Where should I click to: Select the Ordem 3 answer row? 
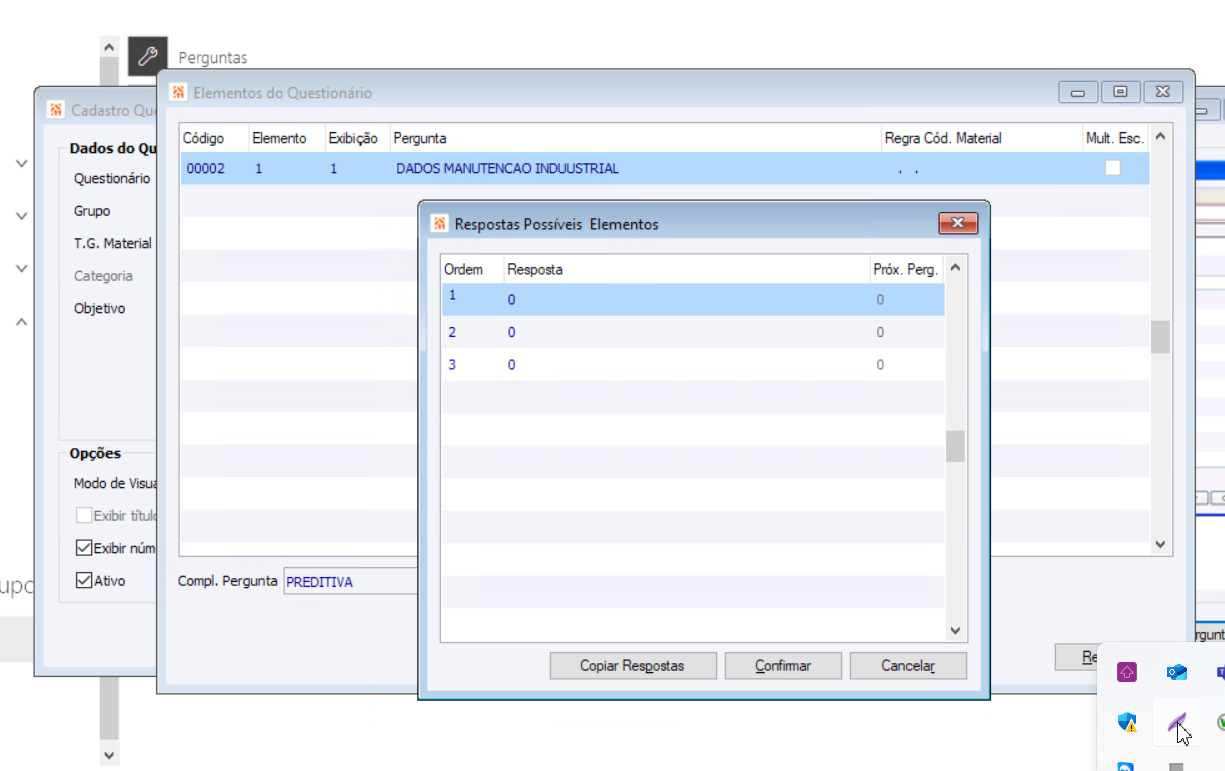tap(693, 365)
